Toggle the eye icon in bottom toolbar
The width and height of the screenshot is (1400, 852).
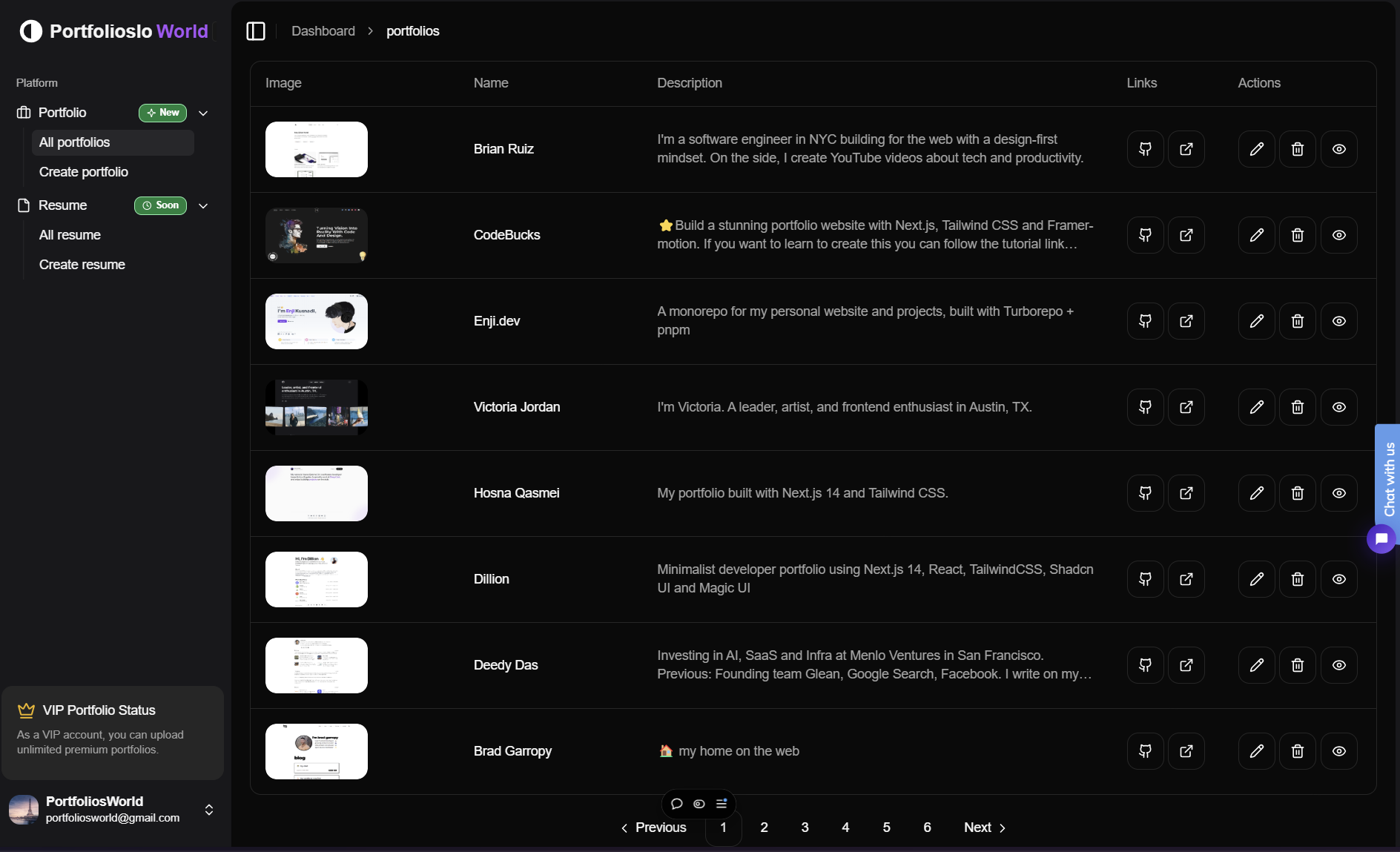699,804
